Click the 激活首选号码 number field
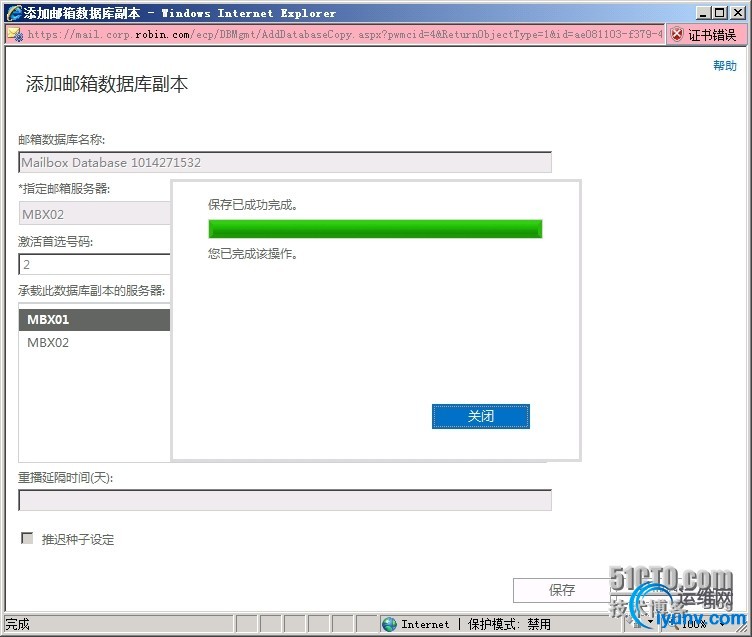The image size is (752, 637). click(x=94, y=264)
